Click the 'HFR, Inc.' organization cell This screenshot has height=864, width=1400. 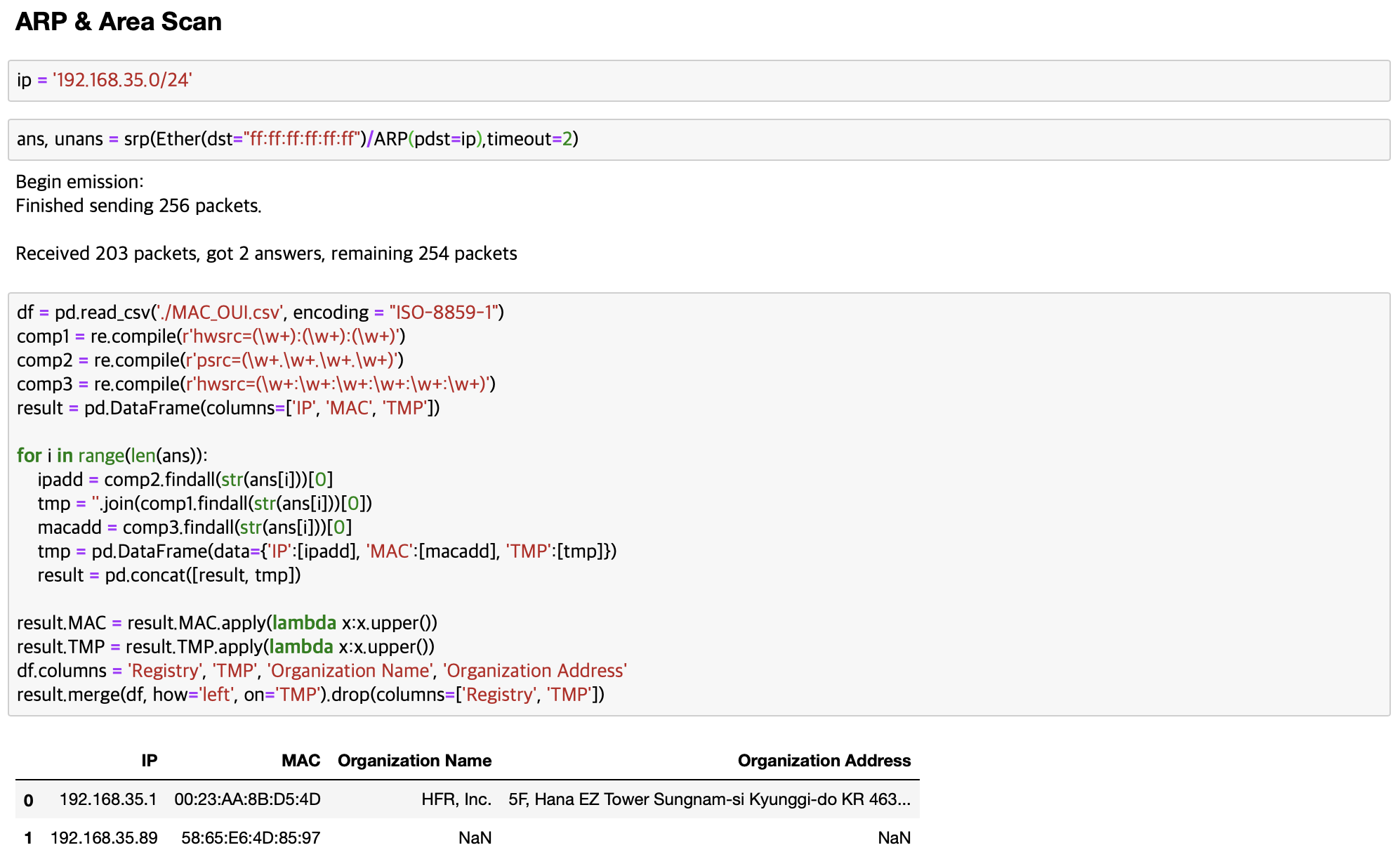pyautogui.click(x=456, y=799)
